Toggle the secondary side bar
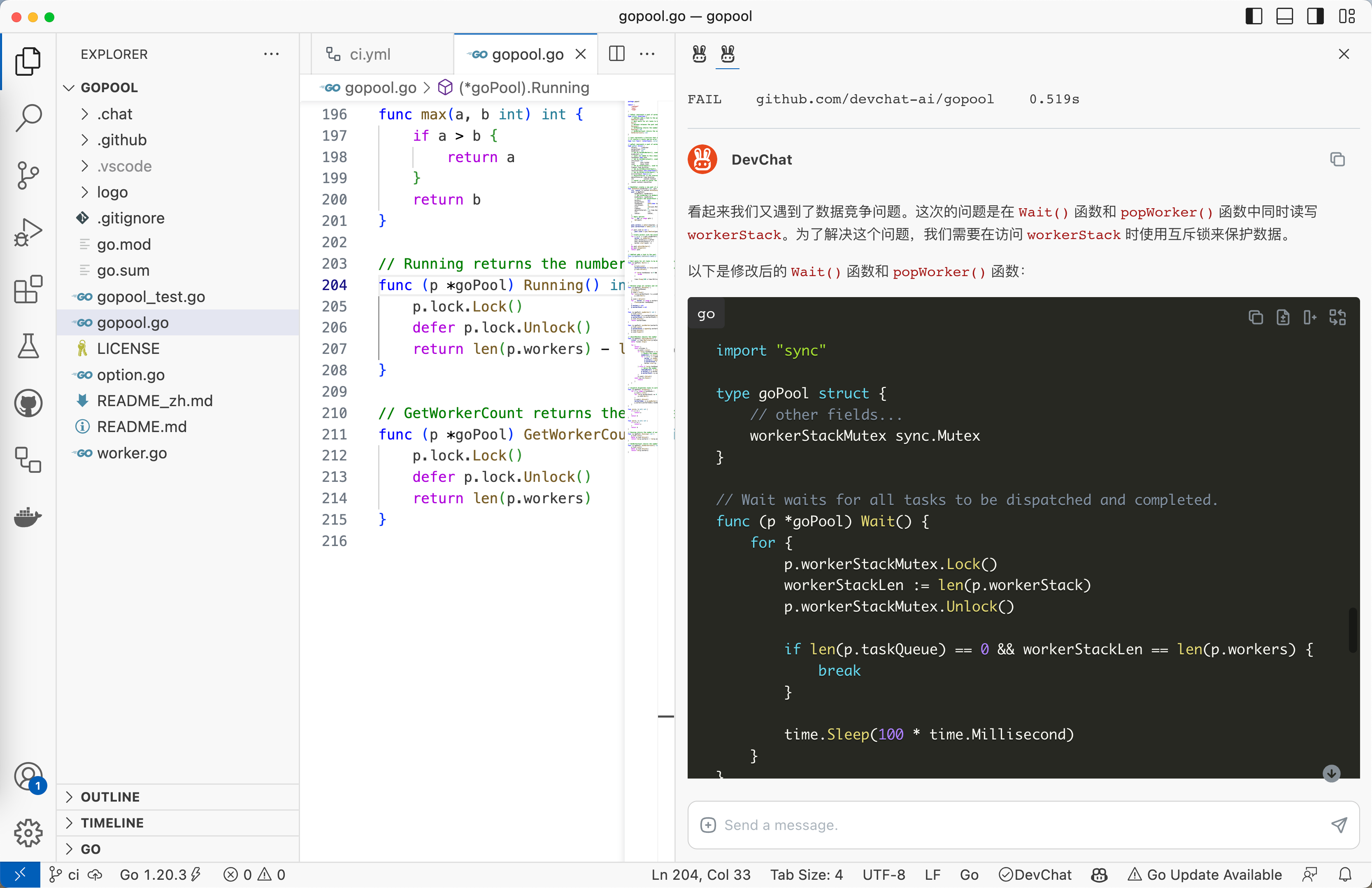Viewport: 1372px width, 888px height. coord(1315,16)
